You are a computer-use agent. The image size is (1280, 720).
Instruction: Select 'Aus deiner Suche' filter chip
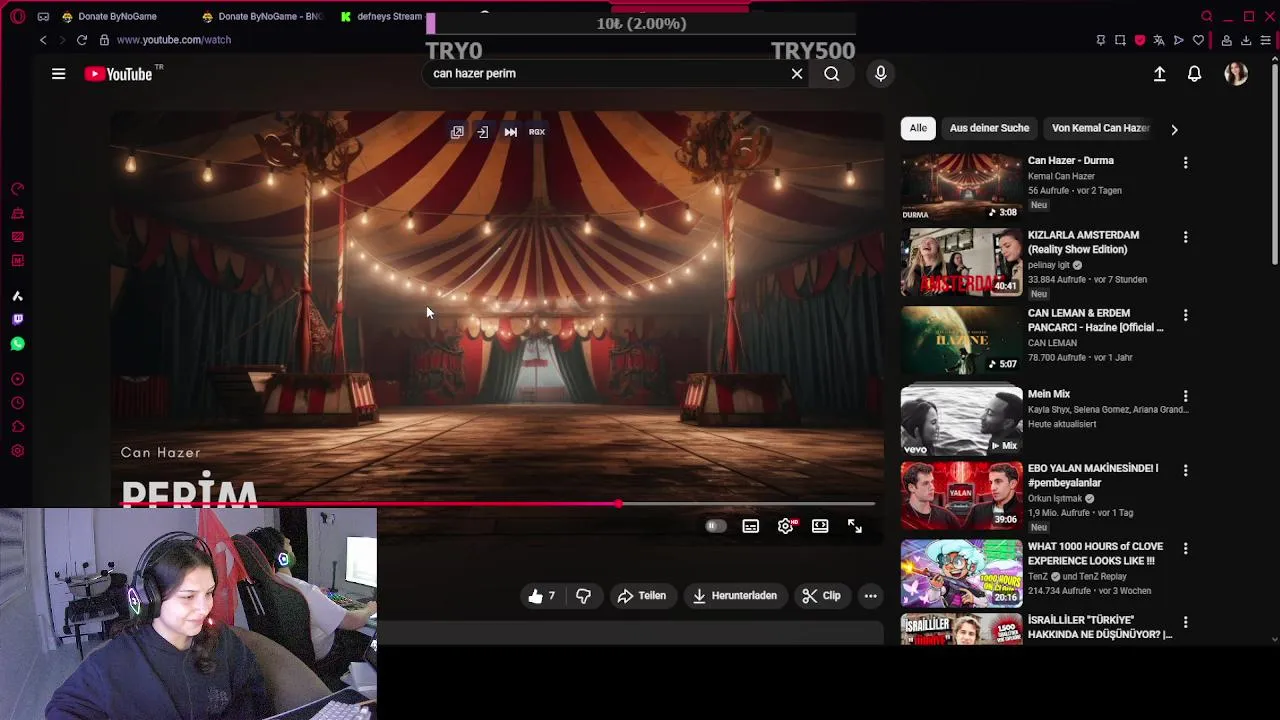coord(989,128)
